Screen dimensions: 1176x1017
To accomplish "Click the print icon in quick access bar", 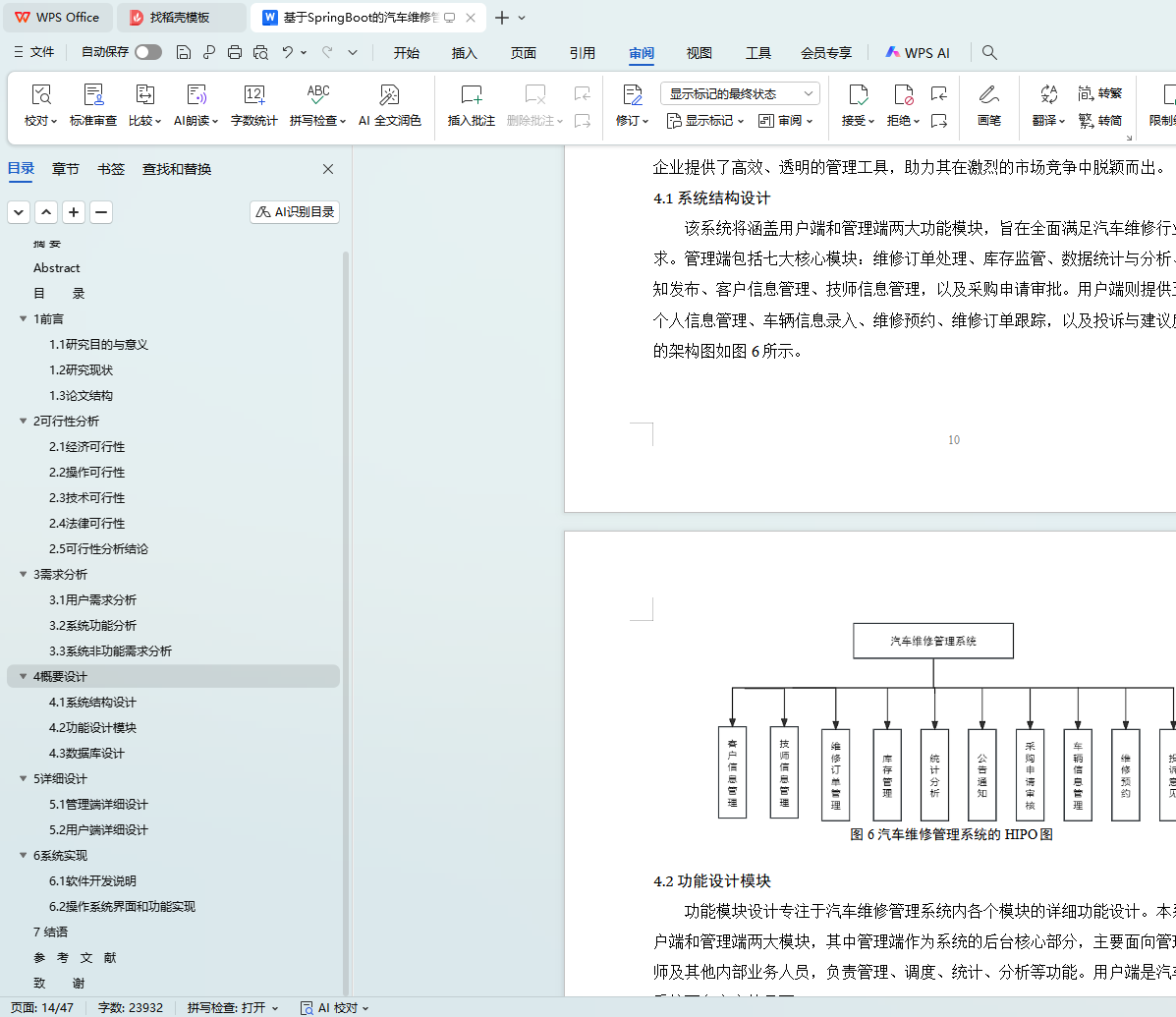I will coord(235,52).
